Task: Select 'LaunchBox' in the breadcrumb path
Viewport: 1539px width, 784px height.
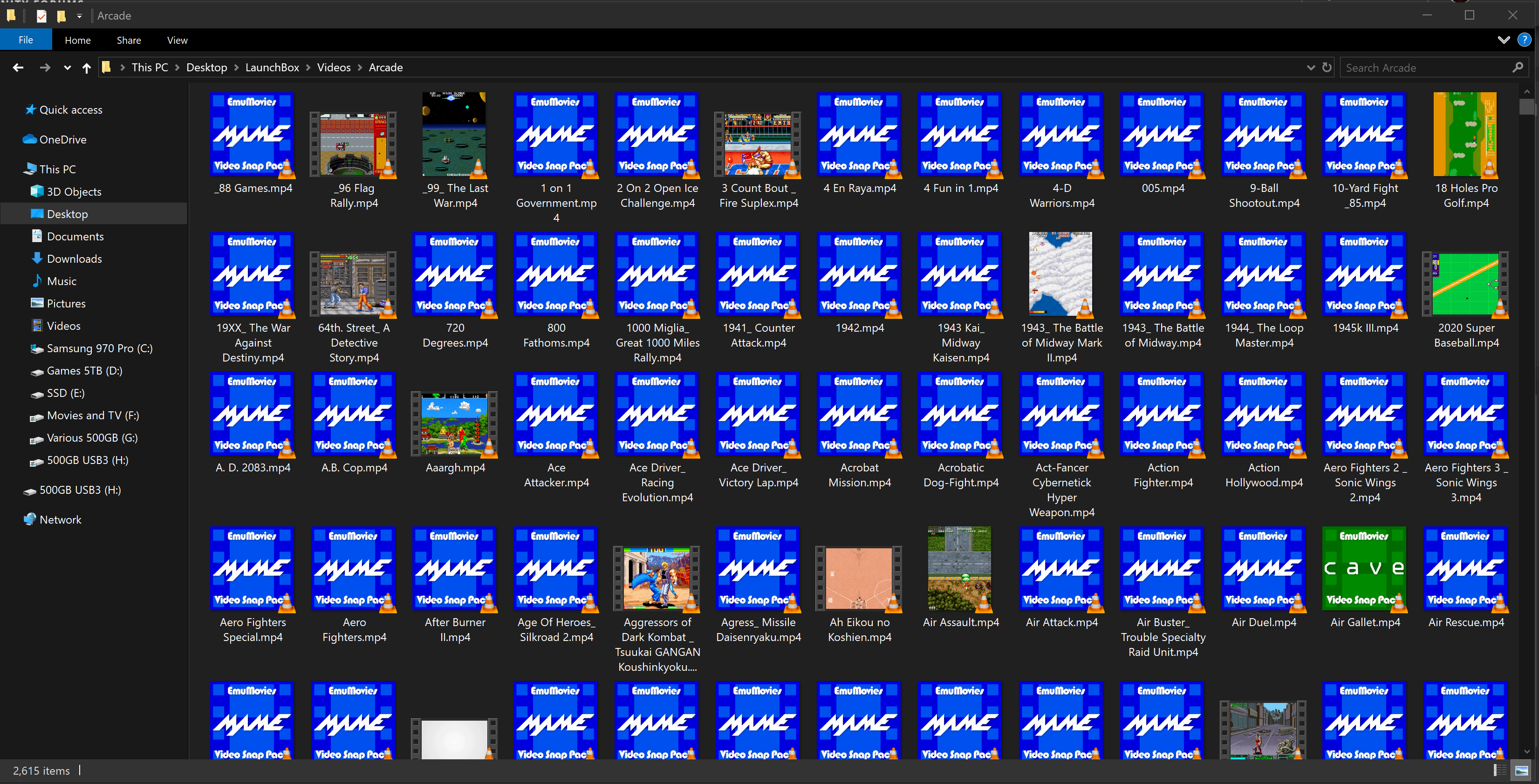Action: tap(273, 68)
